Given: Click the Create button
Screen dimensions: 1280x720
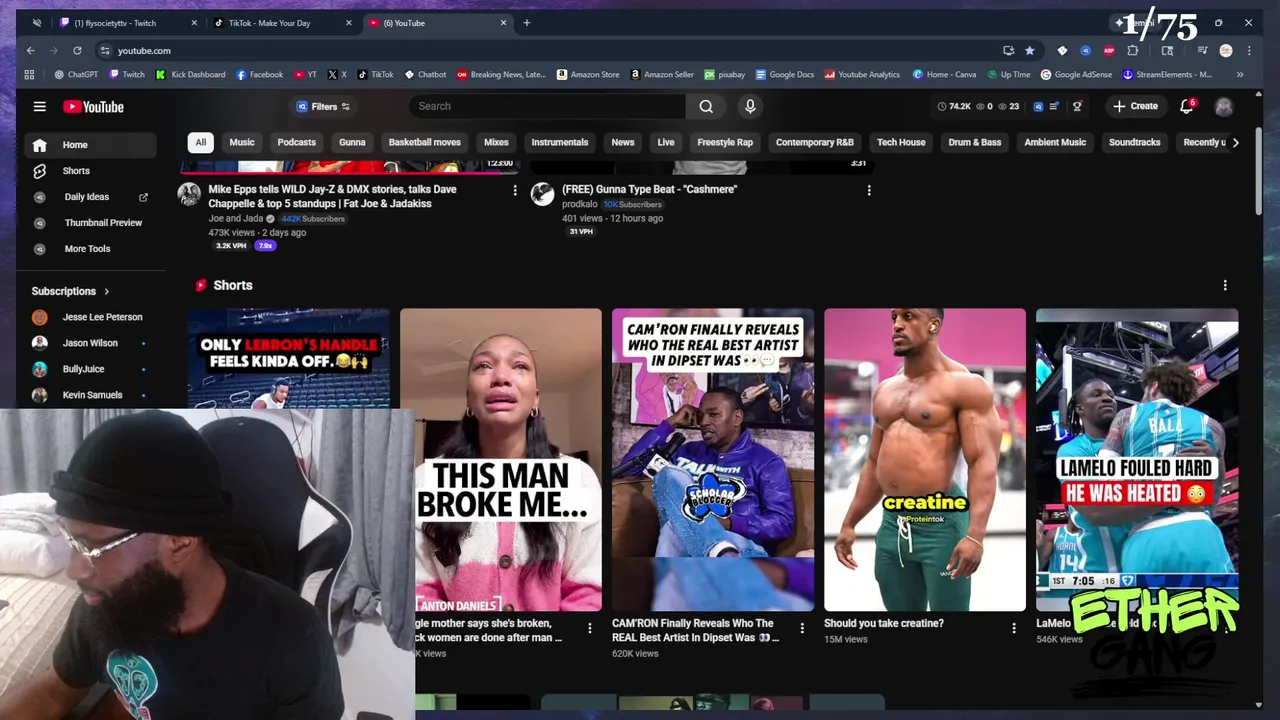Looking at the screenshot, I should point(1135,106).
